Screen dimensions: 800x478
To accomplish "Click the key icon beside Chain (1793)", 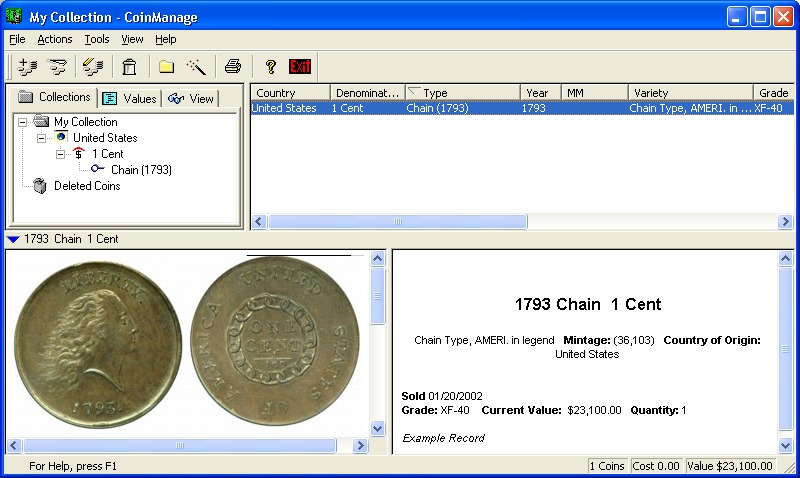I will 97,168.
